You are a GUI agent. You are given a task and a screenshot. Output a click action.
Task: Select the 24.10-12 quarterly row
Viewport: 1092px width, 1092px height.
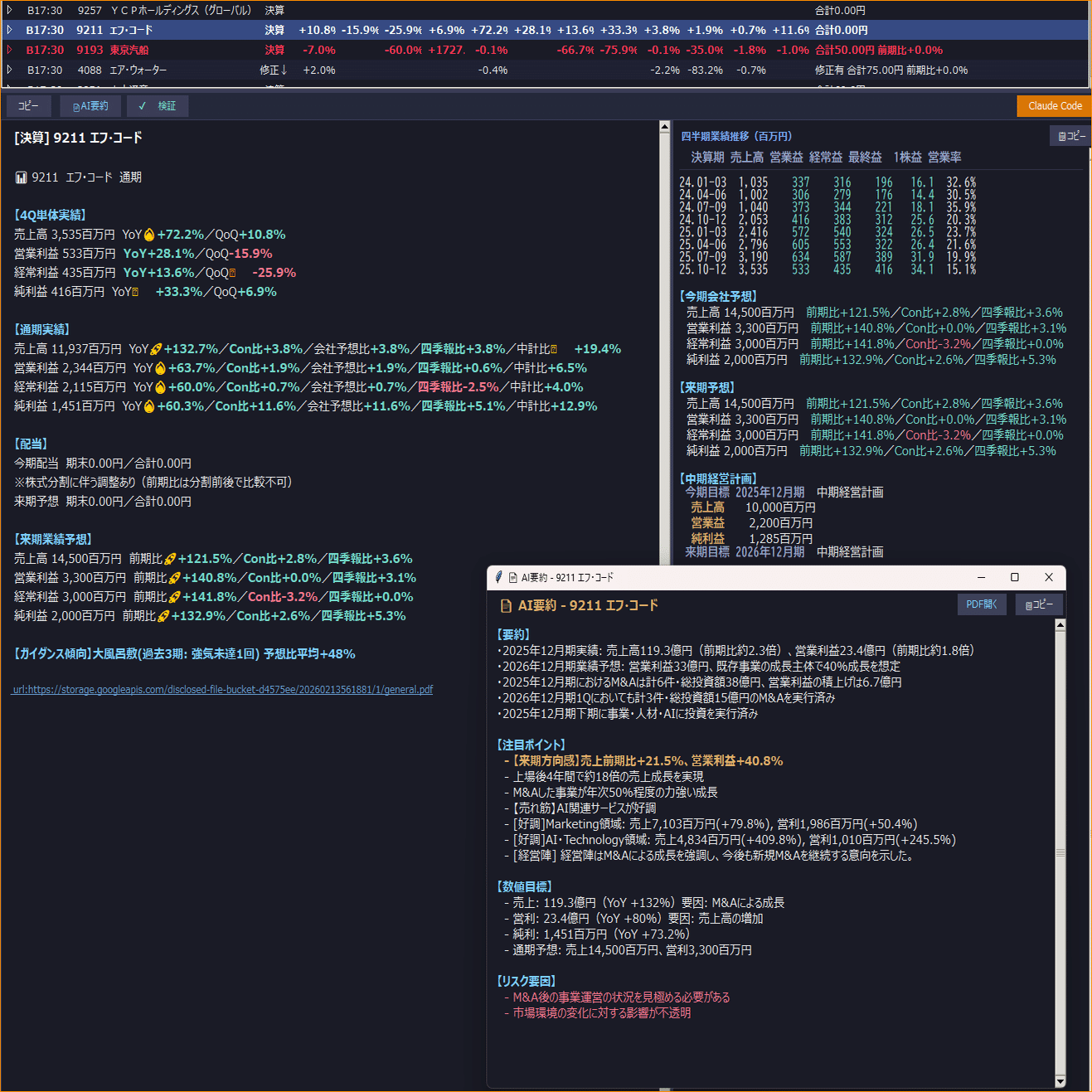click(827, 220)
